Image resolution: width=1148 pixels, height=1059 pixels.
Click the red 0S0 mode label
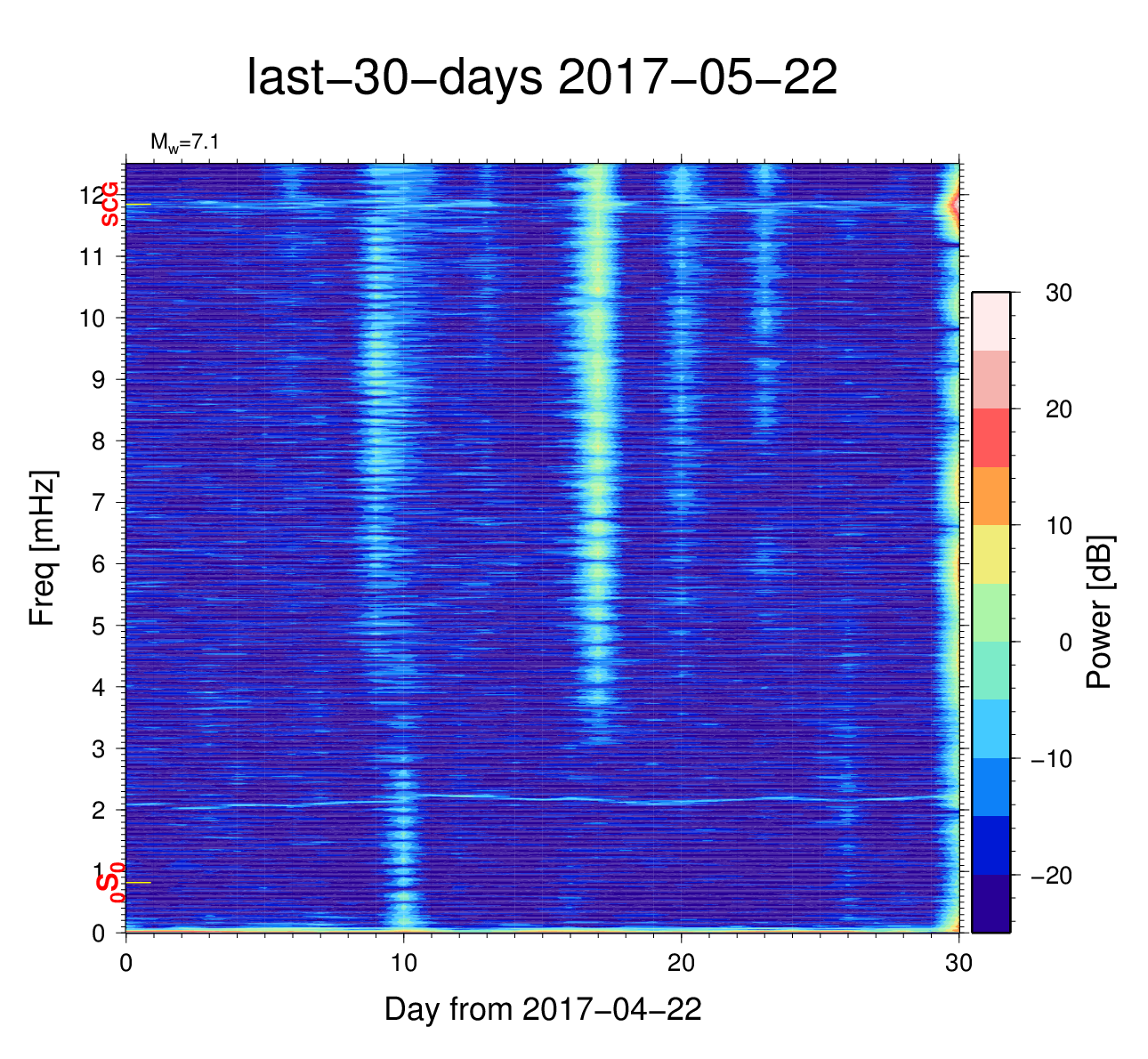click(109, 883)
